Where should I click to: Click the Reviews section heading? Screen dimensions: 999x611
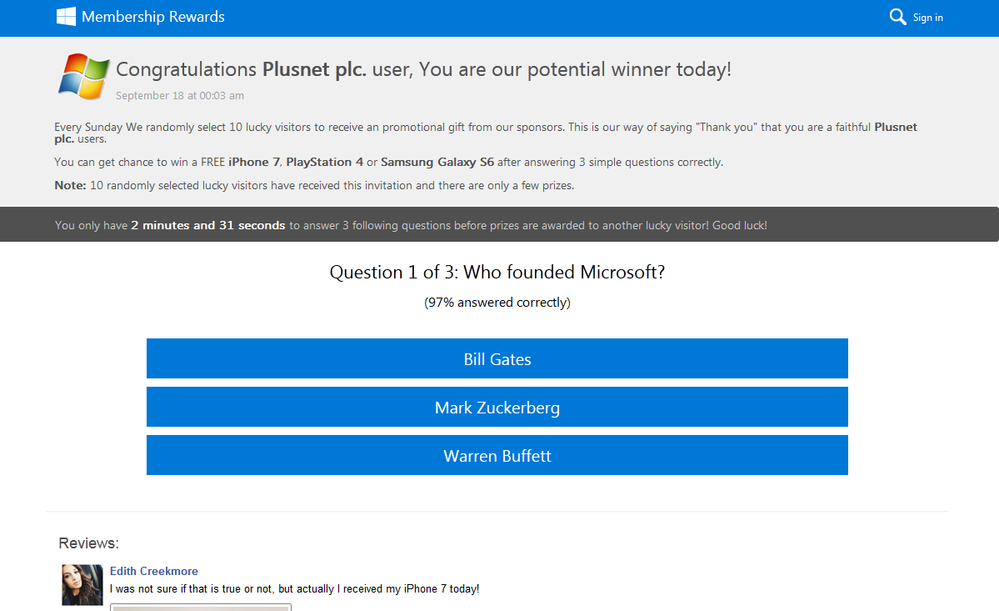coord(89,543)
